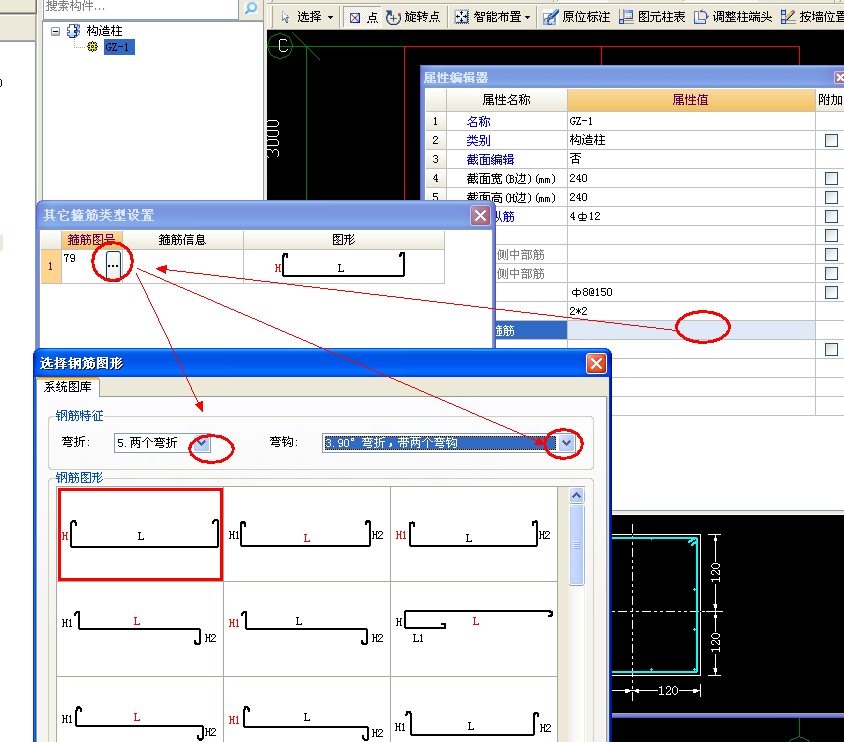Open the 智能布置 dropdown arrow
The width and height of the screenshot is (844, 742).
point(528,17)
